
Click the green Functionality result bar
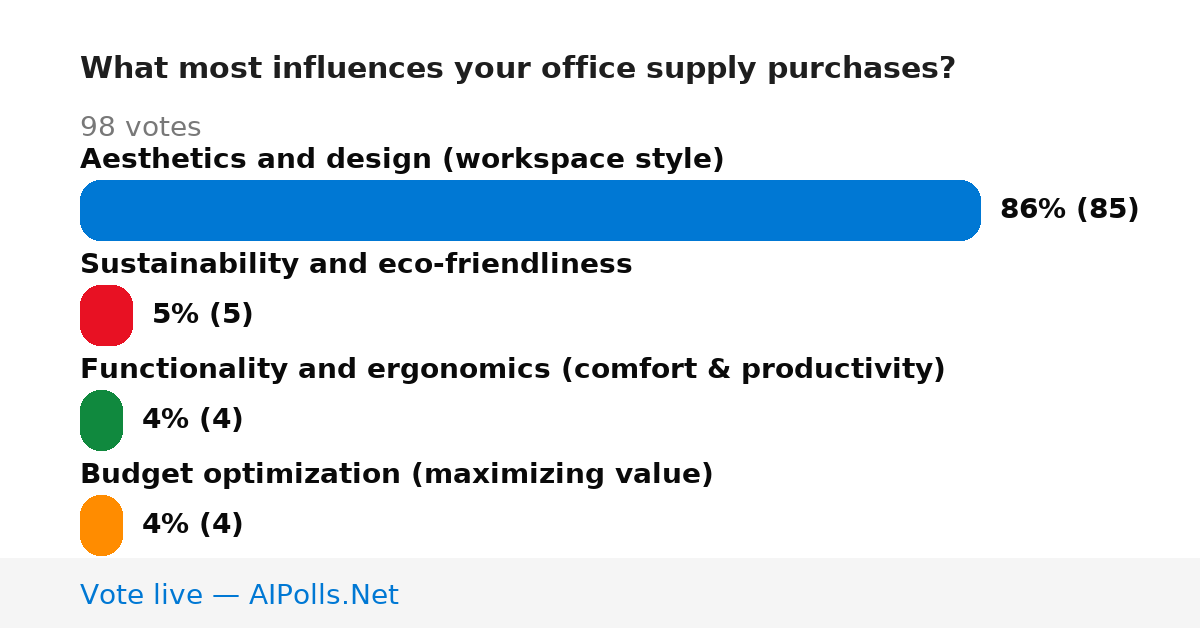tap(101, 420)
